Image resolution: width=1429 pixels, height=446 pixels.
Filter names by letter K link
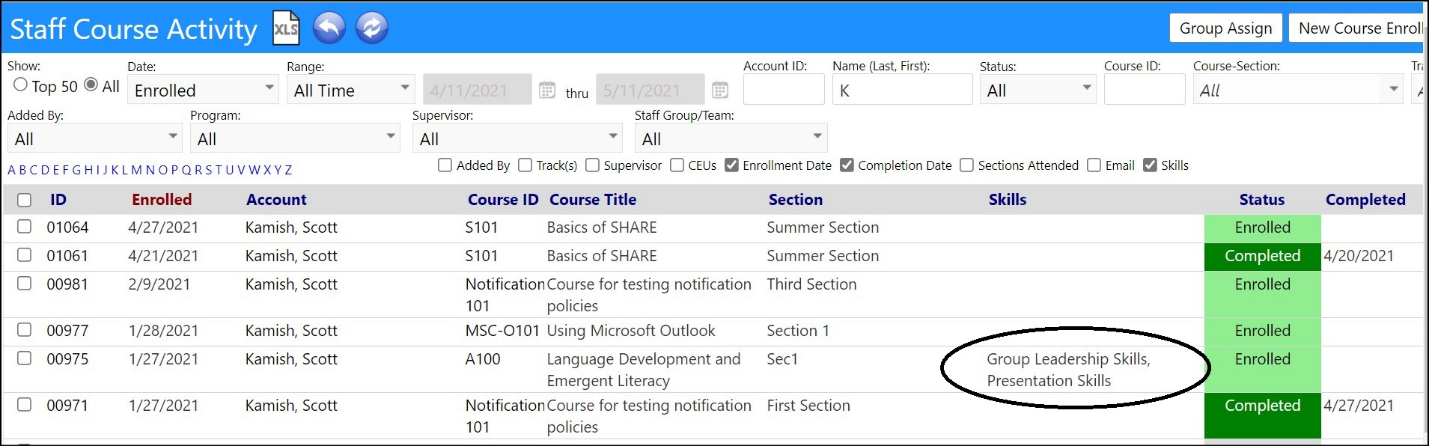tap(115, 170)
